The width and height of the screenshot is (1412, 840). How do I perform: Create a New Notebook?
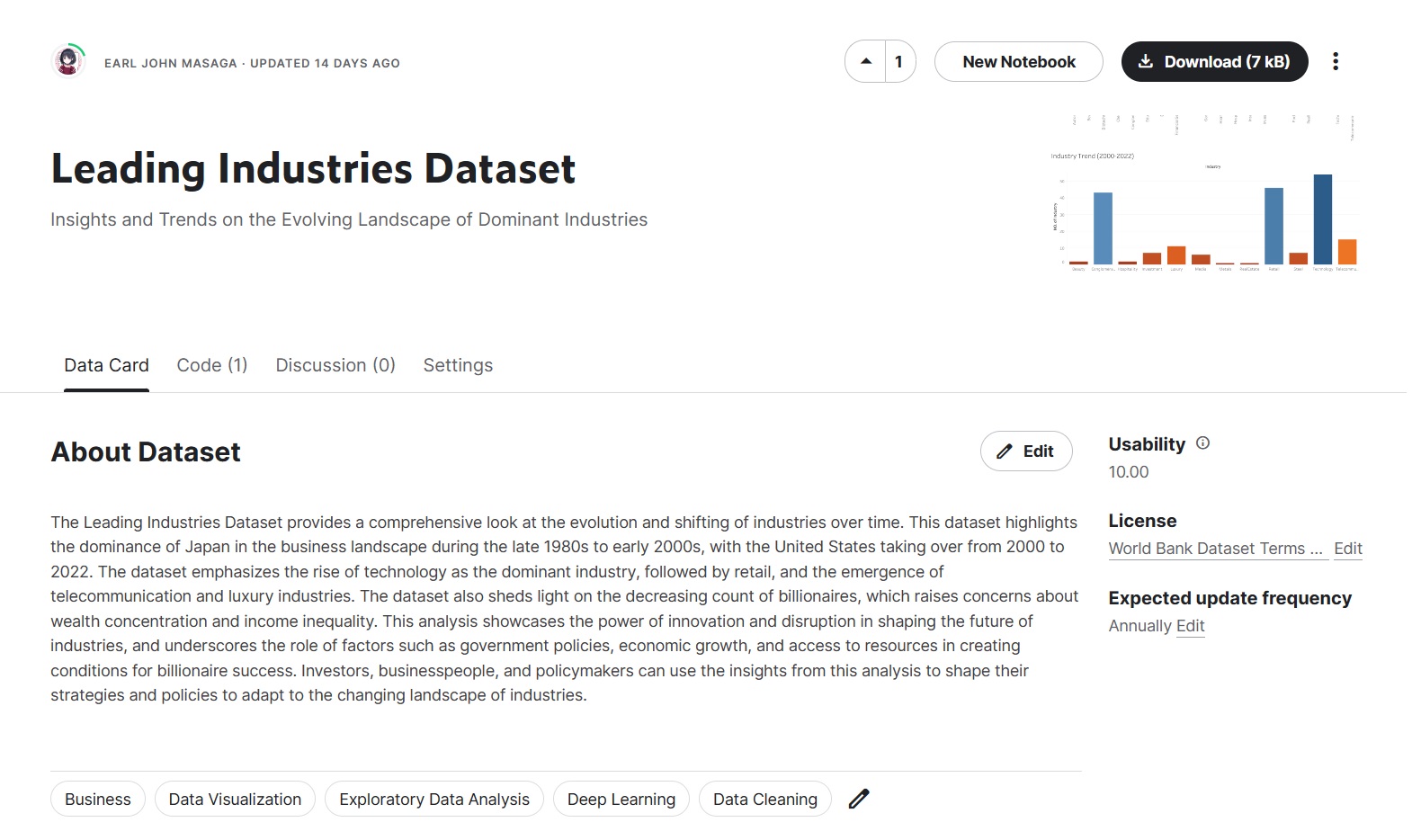[1018, 62]
